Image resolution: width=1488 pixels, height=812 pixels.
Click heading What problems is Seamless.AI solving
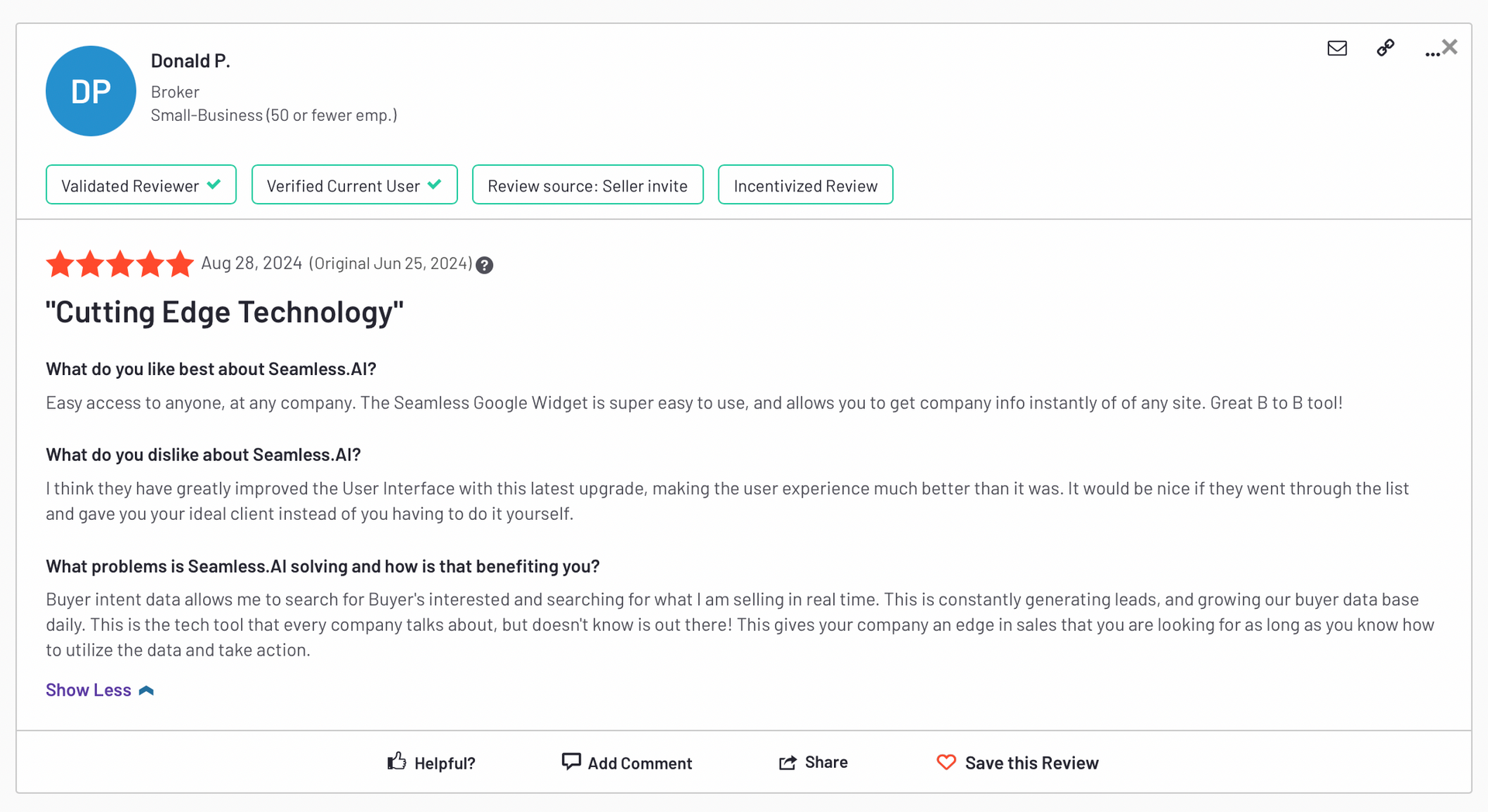(322, 566)
